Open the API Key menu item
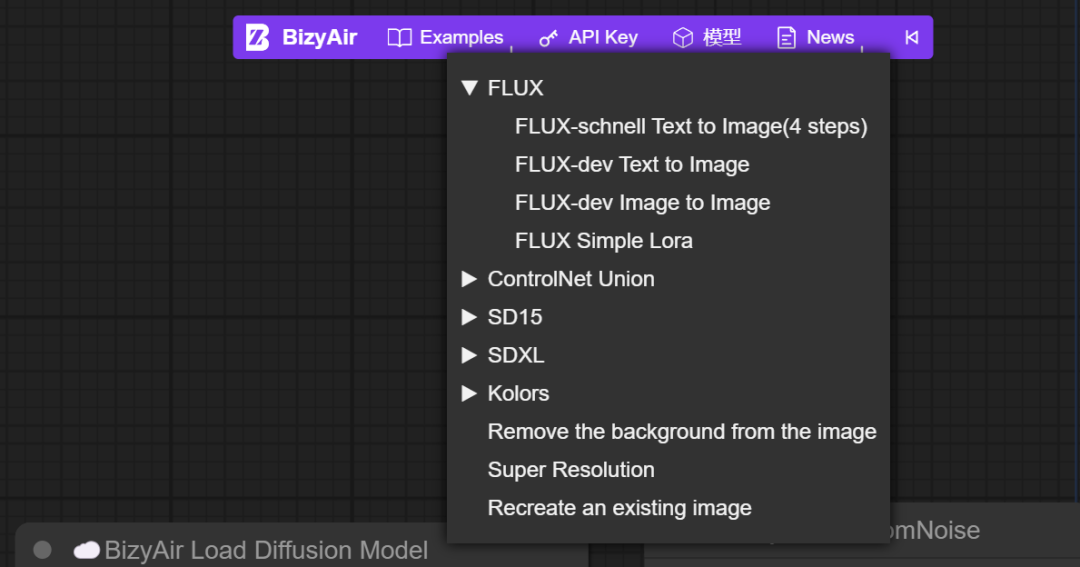 point(588,37)
